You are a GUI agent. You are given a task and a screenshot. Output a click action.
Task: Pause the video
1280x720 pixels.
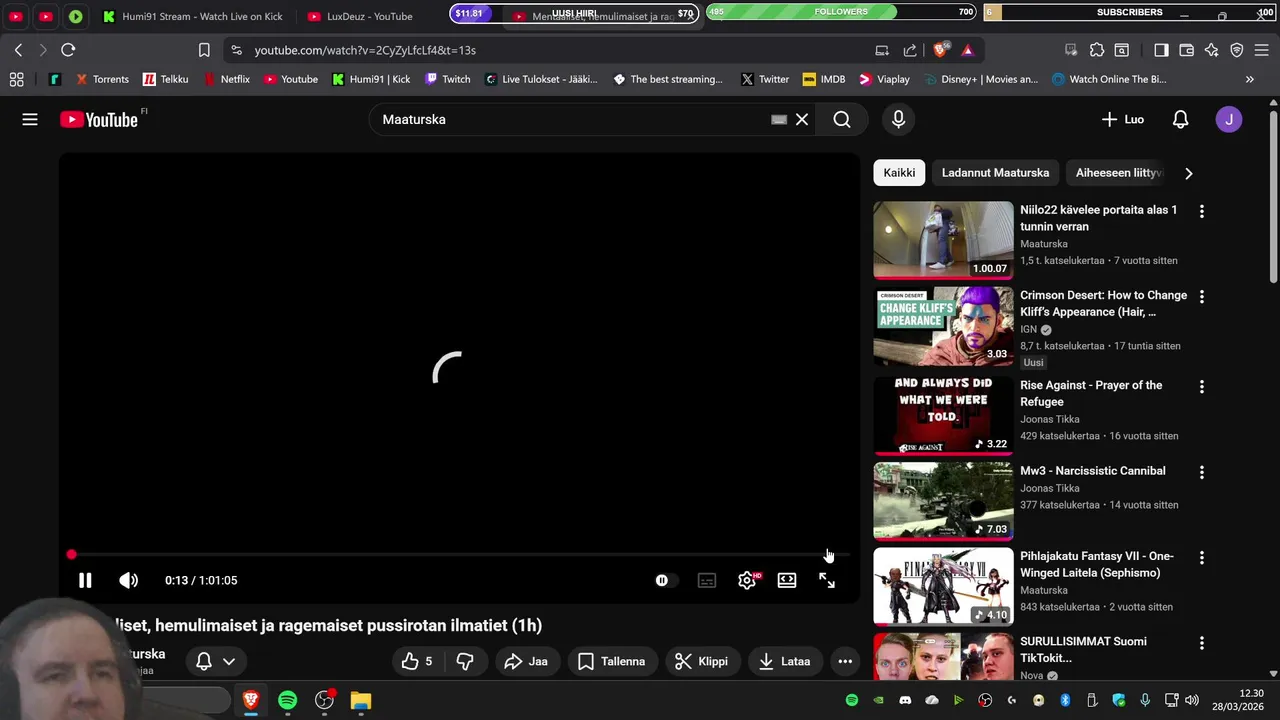click(x=85, y=580)
